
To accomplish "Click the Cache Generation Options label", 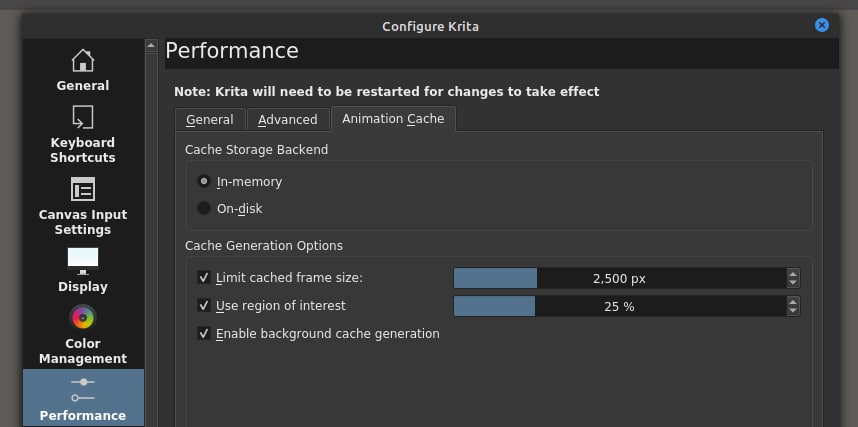I will pos(264,246).
